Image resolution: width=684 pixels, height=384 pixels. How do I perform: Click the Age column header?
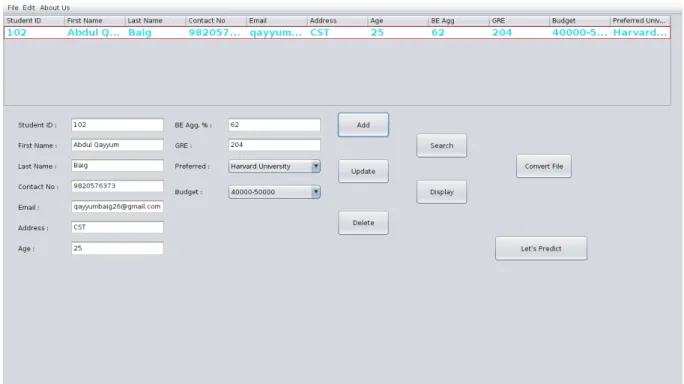click(398, 21)
